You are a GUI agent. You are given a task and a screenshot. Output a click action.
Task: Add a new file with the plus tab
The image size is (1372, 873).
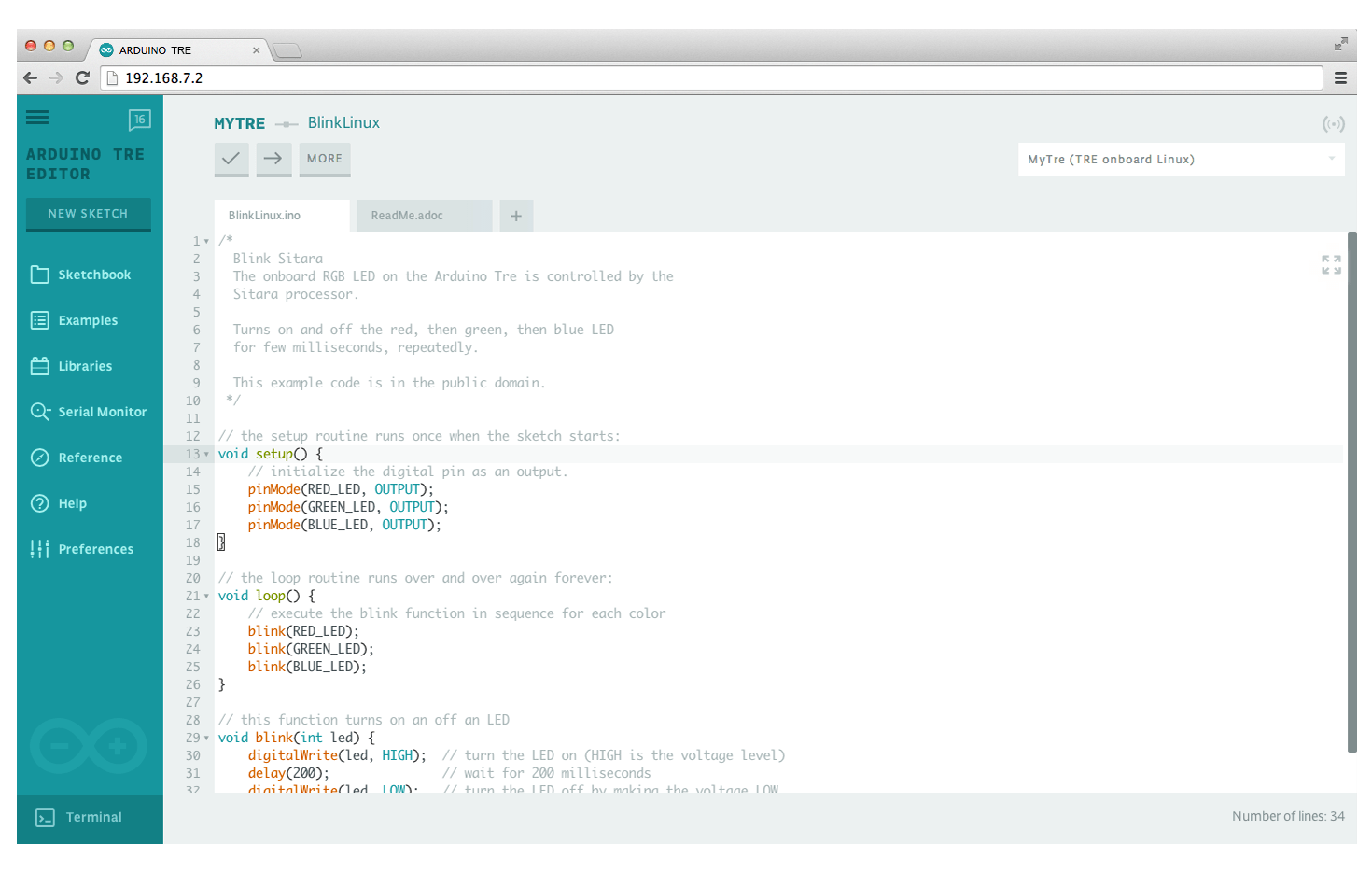516,215
